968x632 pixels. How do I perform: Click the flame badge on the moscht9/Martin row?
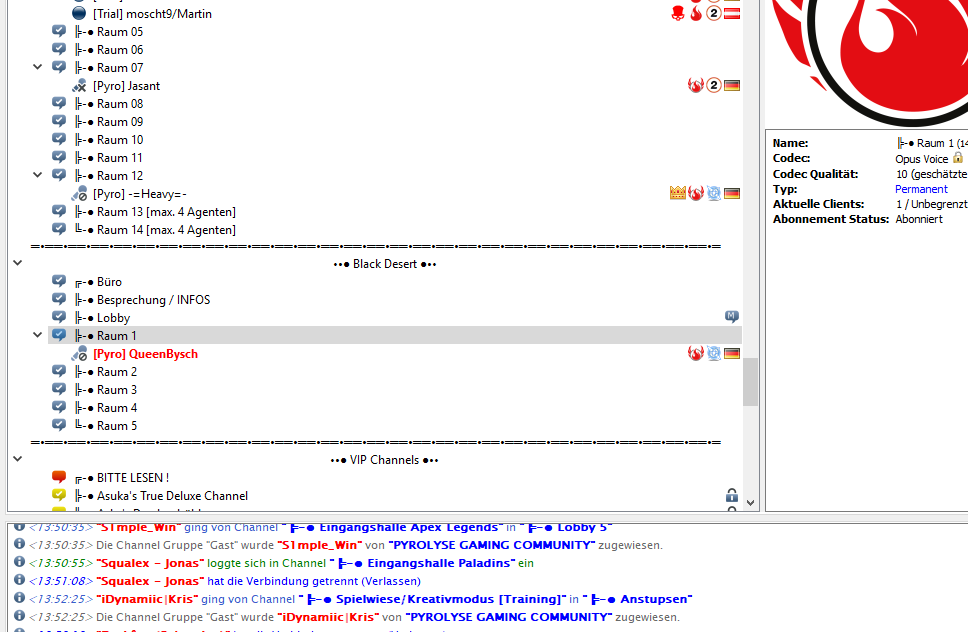696,13
